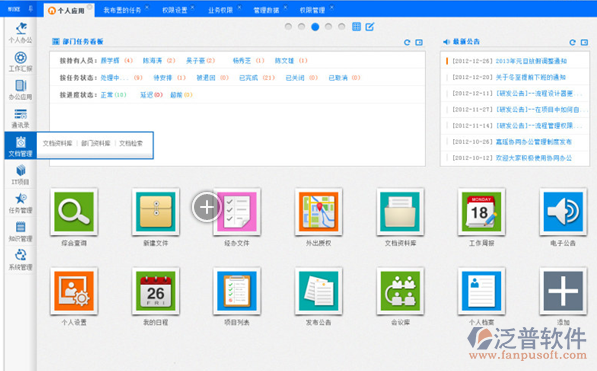The image size is (597, 371).
Task: Expand the 最新公告 panel via window icon
Action: click(x=584, y=42)
